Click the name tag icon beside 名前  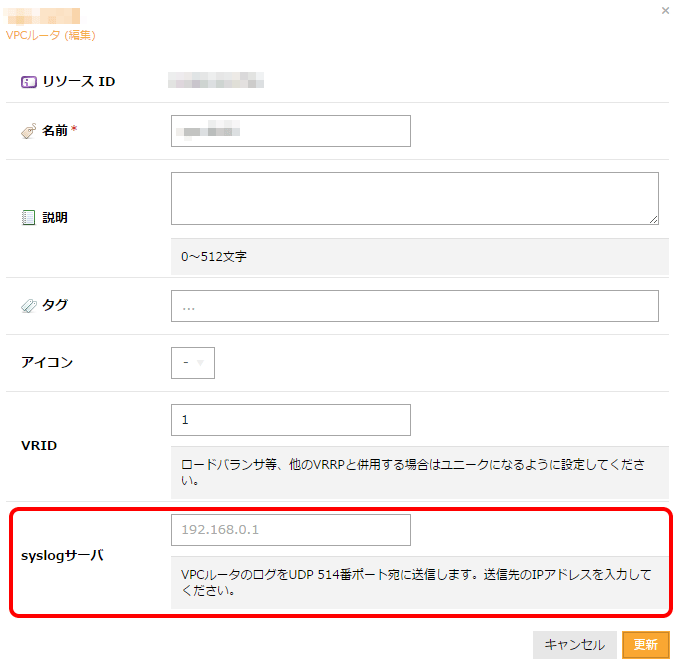point(29,131)
